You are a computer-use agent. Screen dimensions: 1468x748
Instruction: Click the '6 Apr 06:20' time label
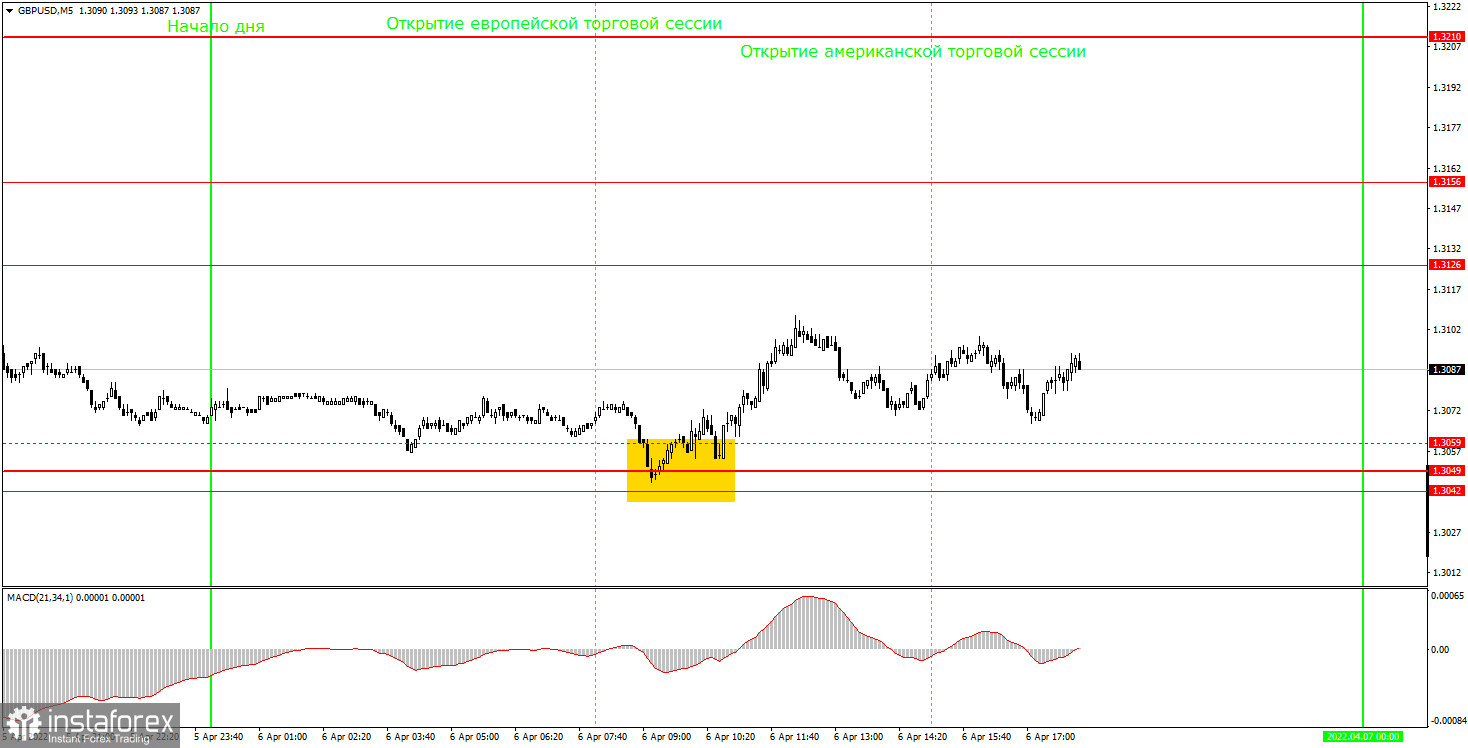538,736
